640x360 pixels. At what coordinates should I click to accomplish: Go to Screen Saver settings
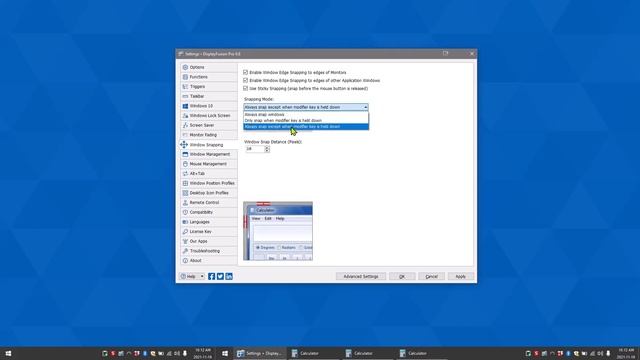208,125
